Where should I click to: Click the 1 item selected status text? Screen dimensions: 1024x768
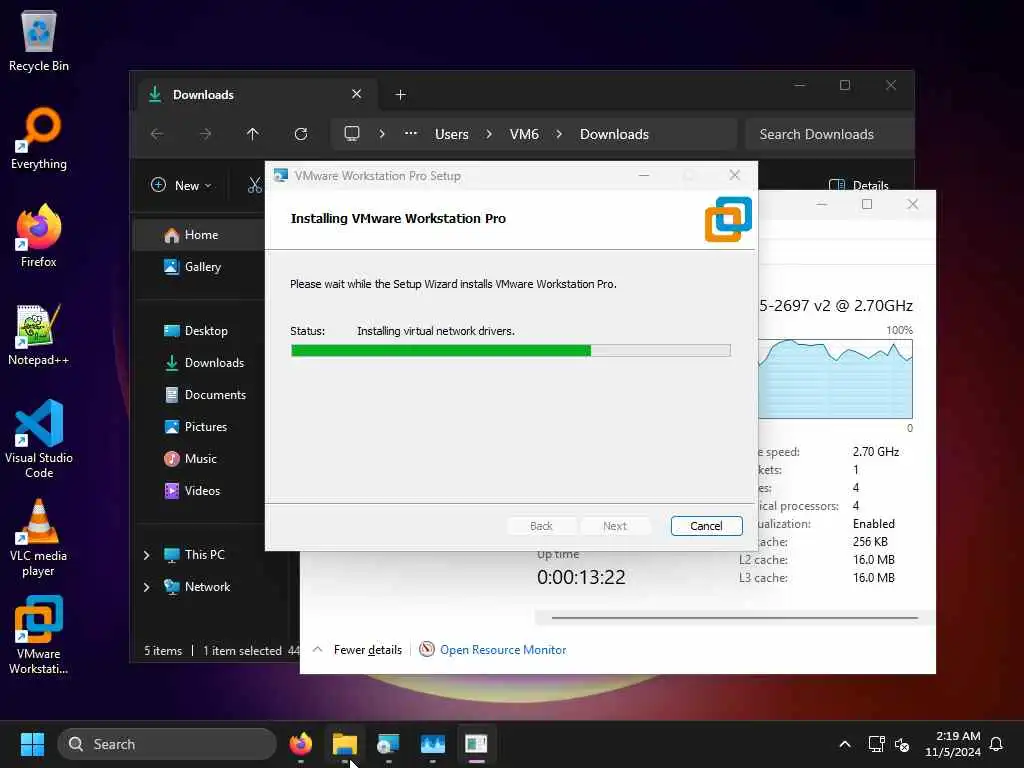click(x=242, y=650)
